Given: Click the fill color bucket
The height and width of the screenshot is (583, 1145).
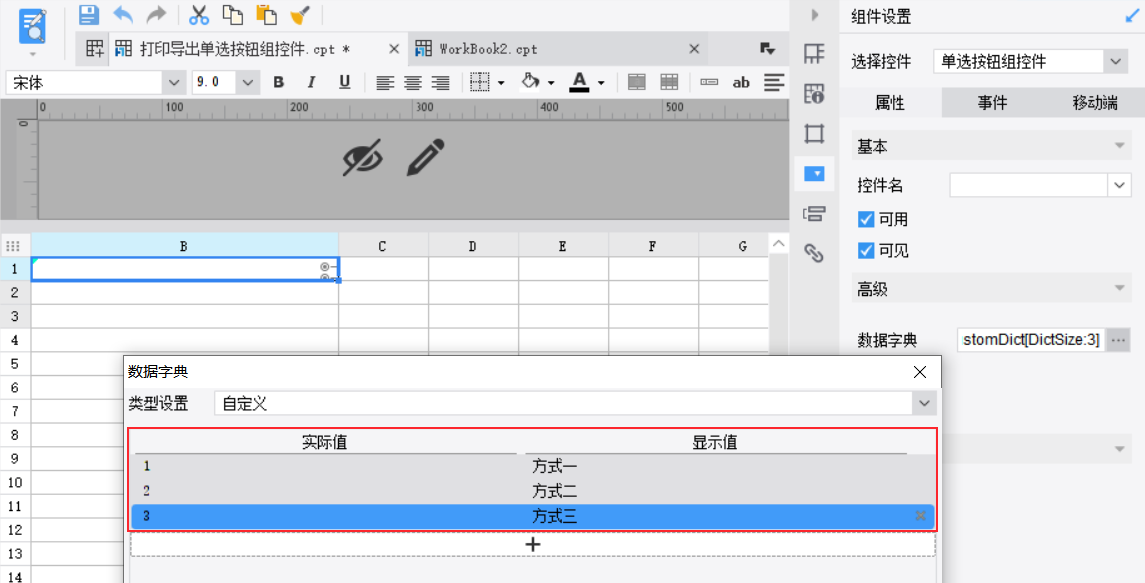Looking at the screenshot, I should pos(531,82).
